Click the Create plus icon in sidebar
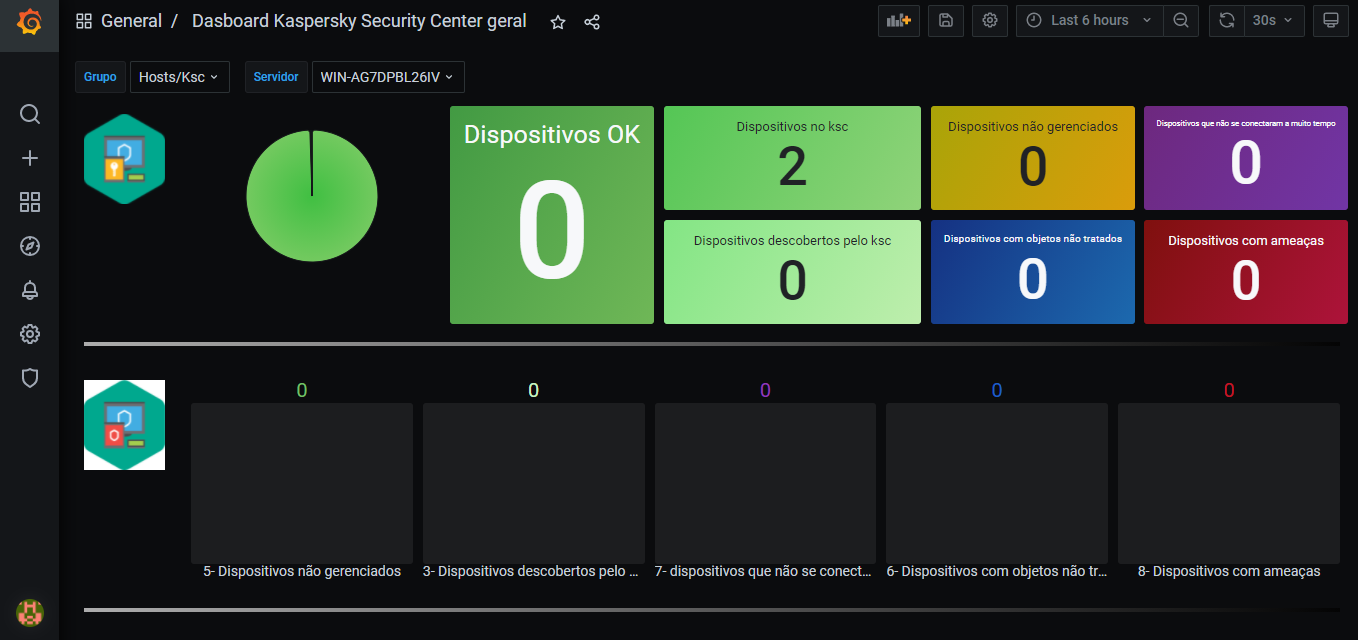The width and height of the screenshot is (1358, 640). [30, 158]
